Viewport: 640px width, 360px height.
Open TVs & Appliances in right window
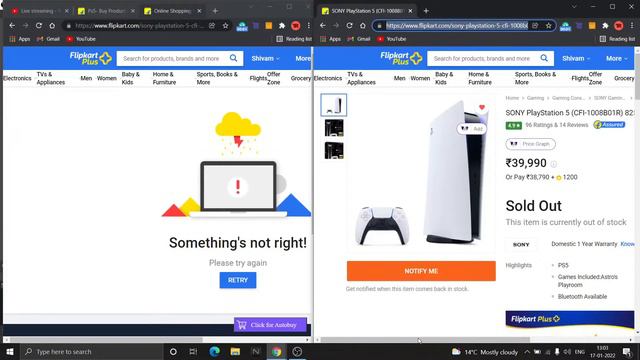(x=361, y=78)
